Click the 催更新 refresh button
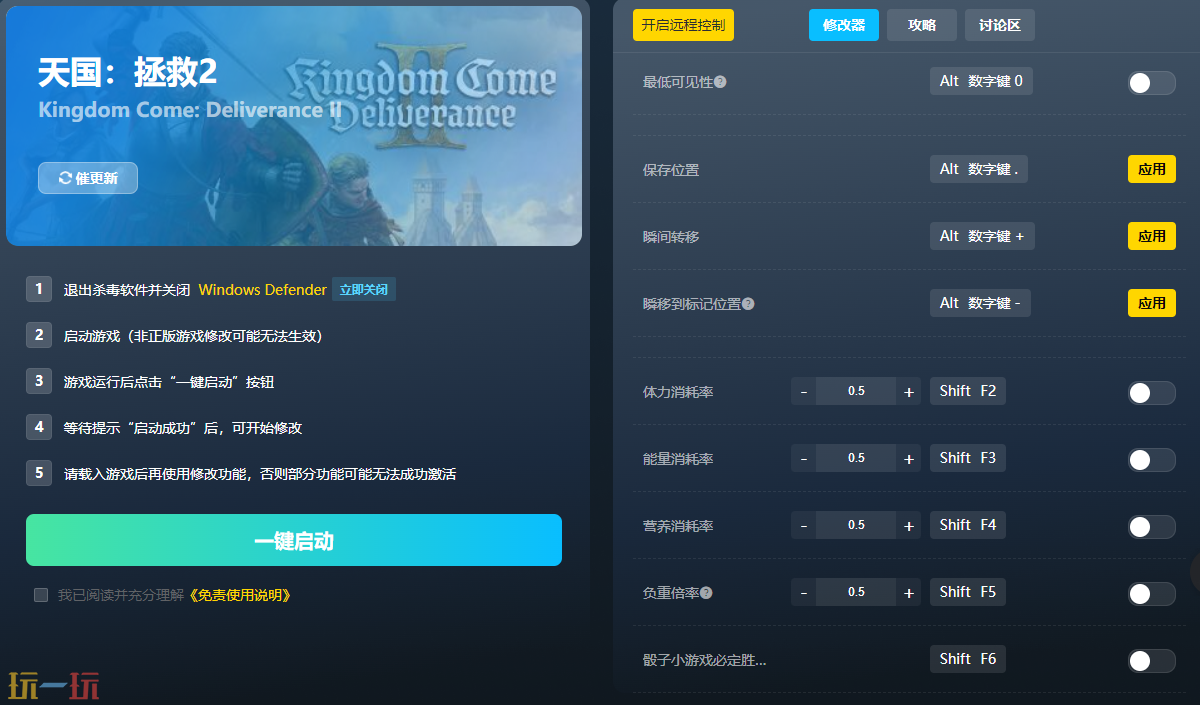The height and width of the screenshot is (705, 1200). tap(88, 178)
